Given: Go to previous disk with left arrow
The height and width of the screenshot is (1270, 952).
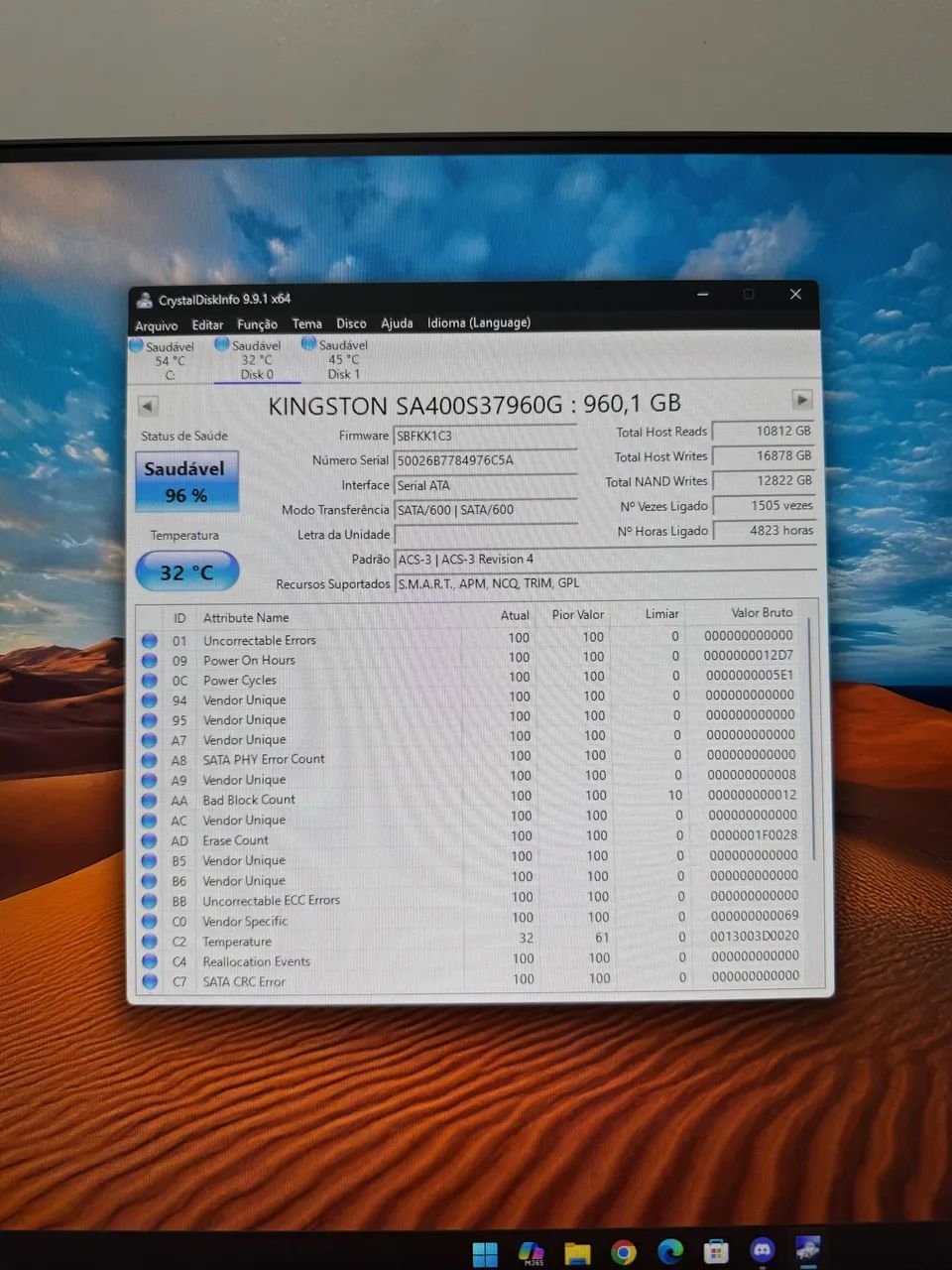Looking at the screenshot, I should pyautogui.click(x=148, y=406).
